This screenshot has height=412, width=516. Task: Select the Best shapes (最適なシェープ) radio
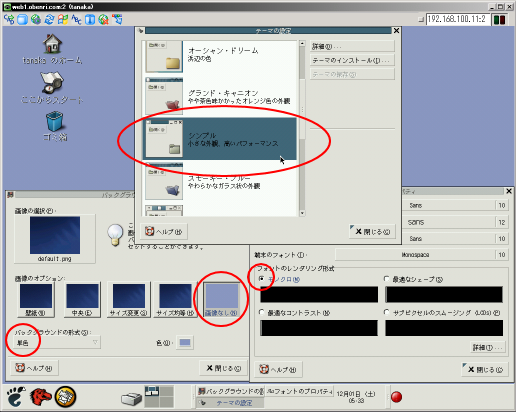(387, 278)
